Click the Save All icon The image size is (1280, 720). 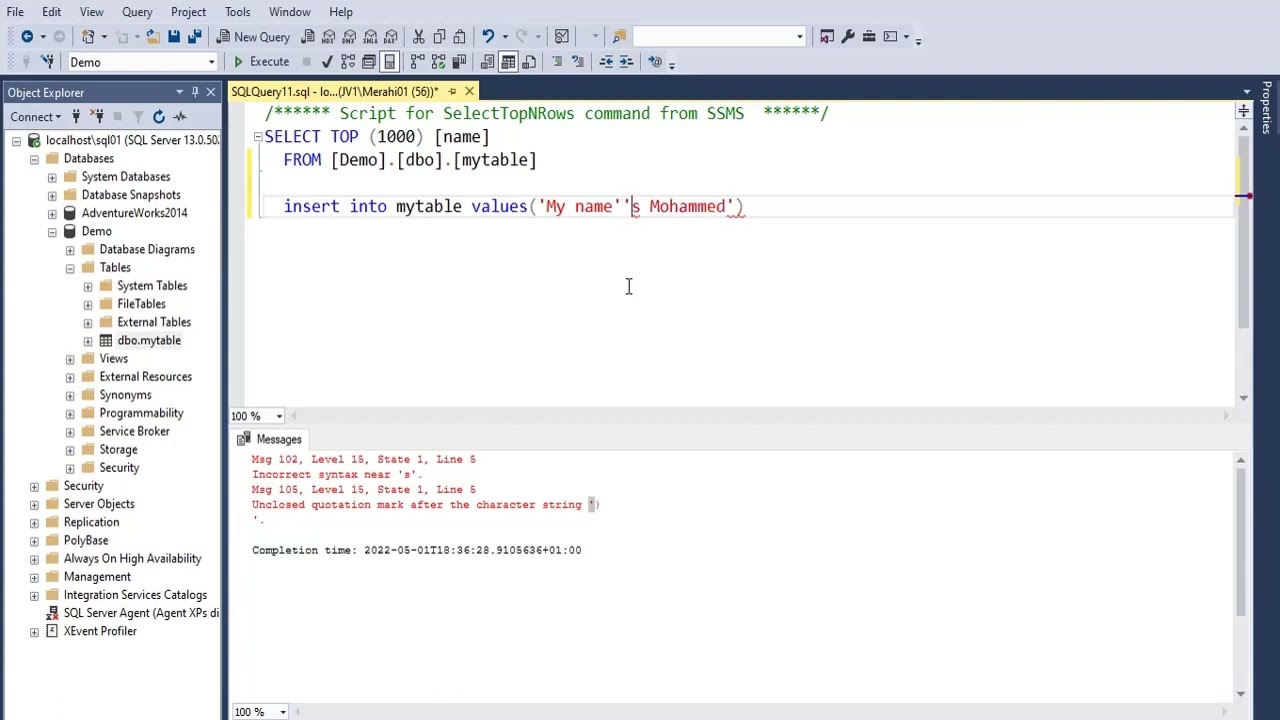(194, 37)
